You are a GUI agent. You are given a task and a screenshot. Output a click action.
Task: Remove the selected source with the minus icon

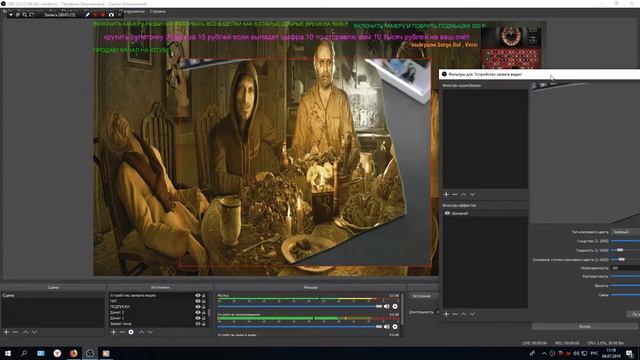point(122,332)
